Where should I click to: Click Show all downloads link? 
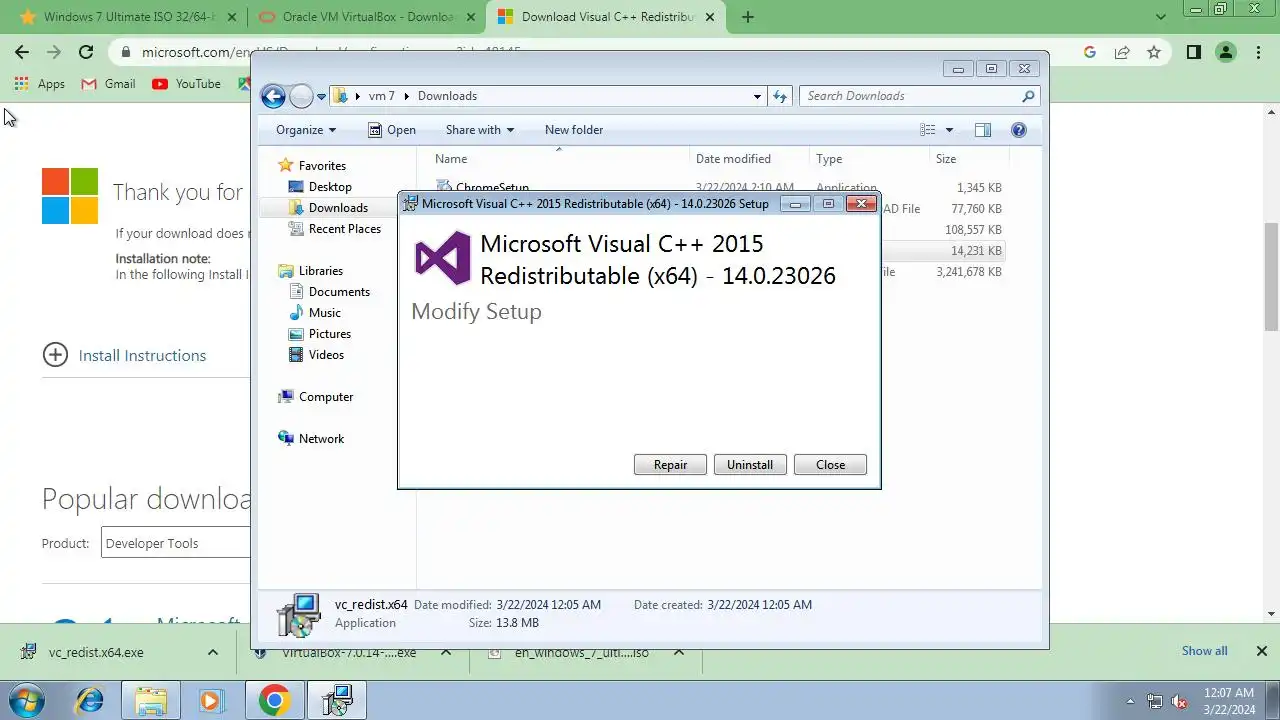point(1204,651)
